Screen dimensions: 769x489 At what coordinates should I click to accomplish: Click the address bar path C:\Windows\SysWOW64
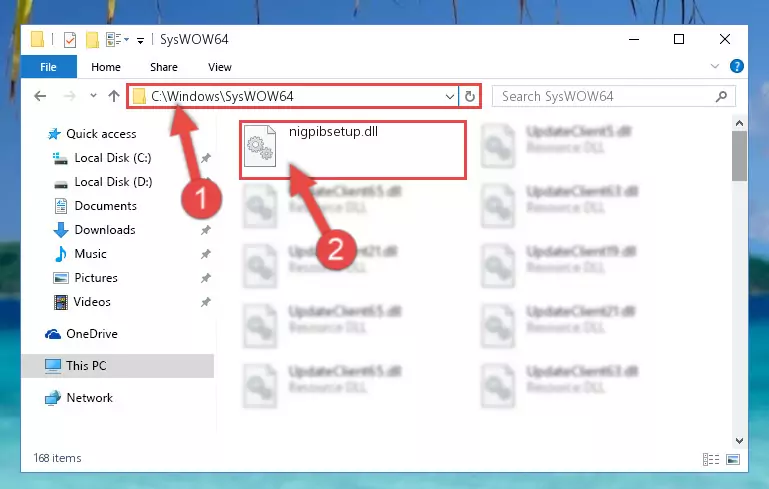(x=222, y=96)
